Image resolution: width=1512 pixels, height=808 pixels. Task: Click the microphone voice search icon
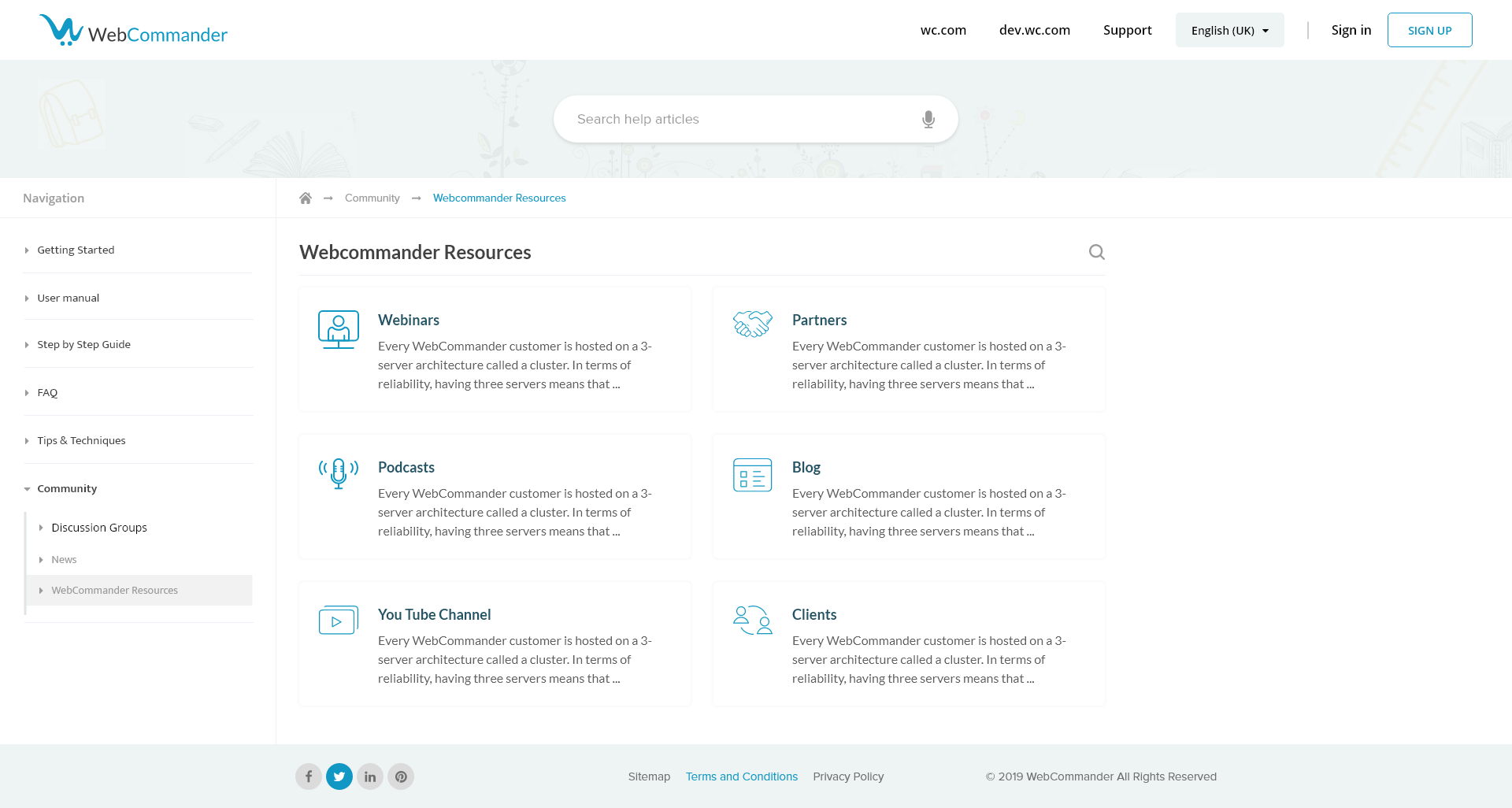tap(928, 119)
